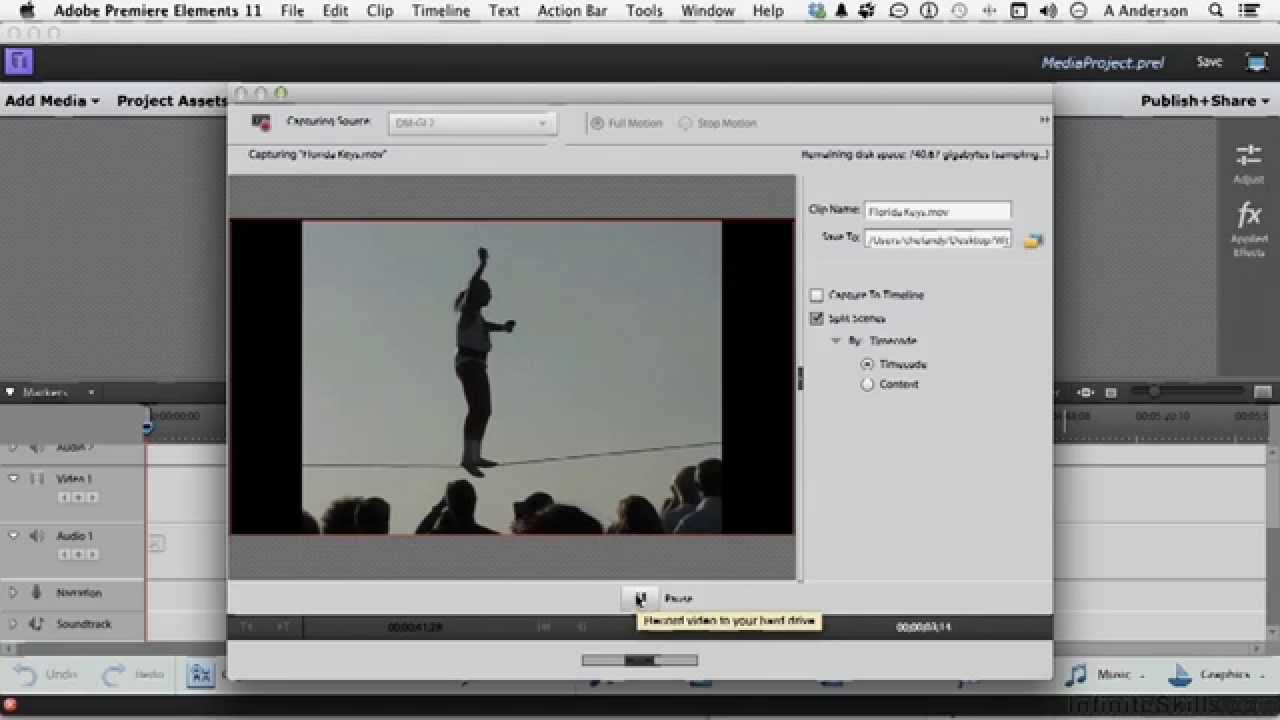Image resolution: width=1280 pixels, height=720 pixels.
Task: Select the Timecode radio button
Action: click(867, 364)
